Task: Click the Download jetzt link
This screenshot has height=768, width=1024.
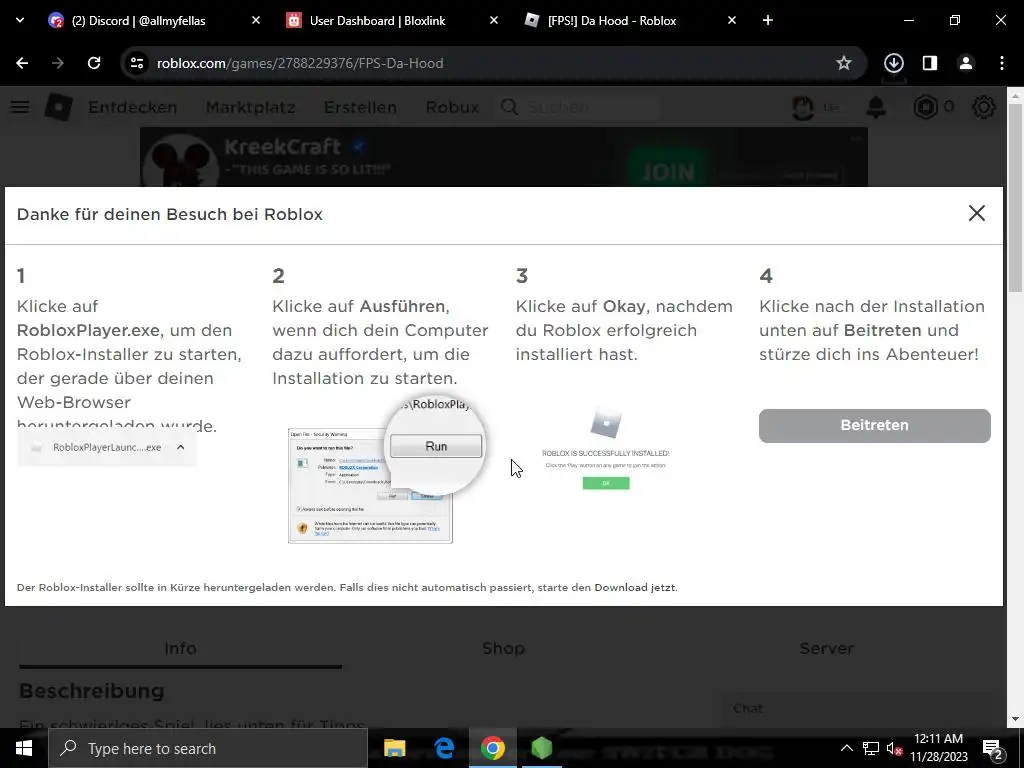Action: pos(635,587)
